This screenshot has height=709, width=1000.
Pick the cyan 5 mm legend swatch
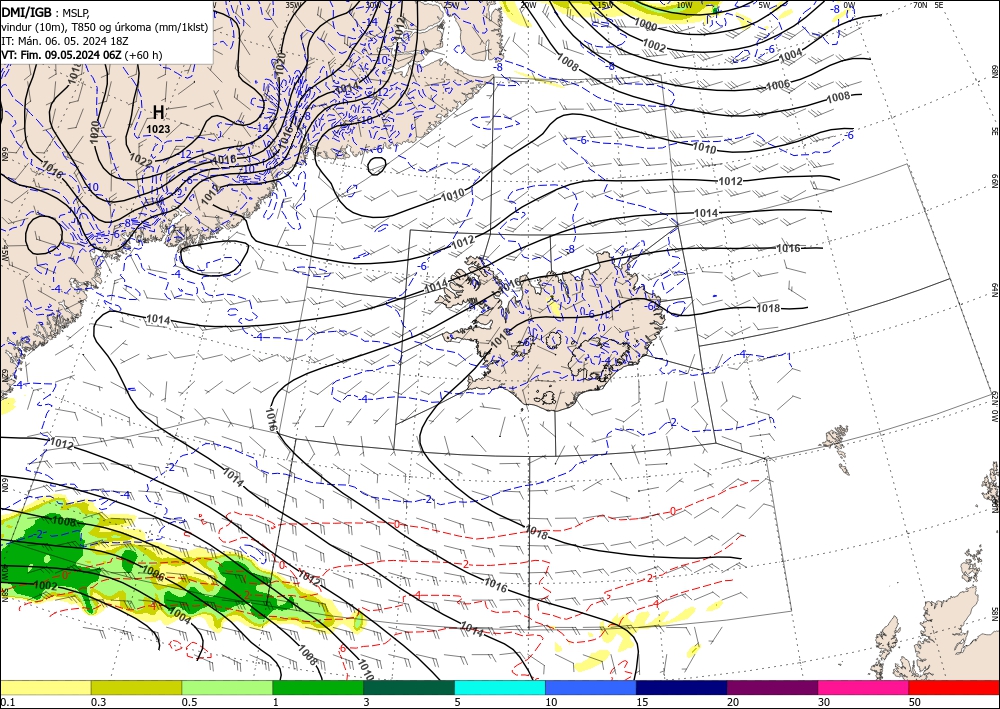(499, 687)
